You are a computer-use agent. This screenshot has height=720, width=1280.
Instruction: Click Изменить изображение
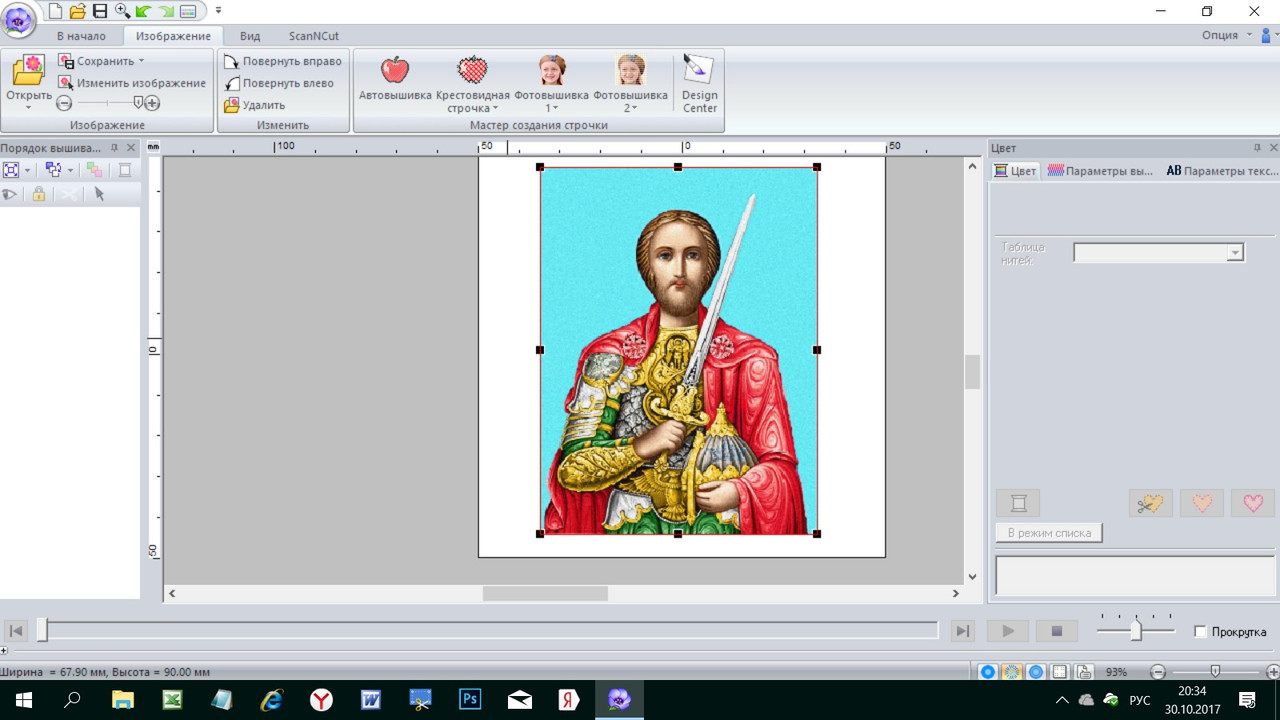(132, 83)
